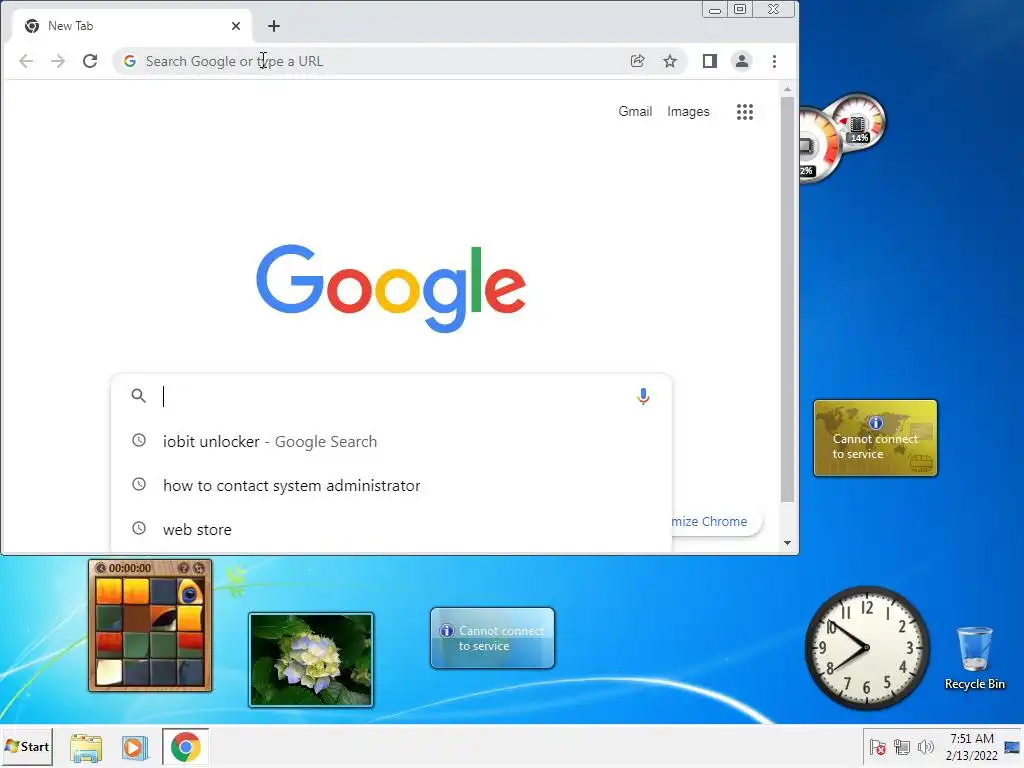Click the puzzle gadget show-picture icon
The image size is (1024, 768).
click(184, 568)
